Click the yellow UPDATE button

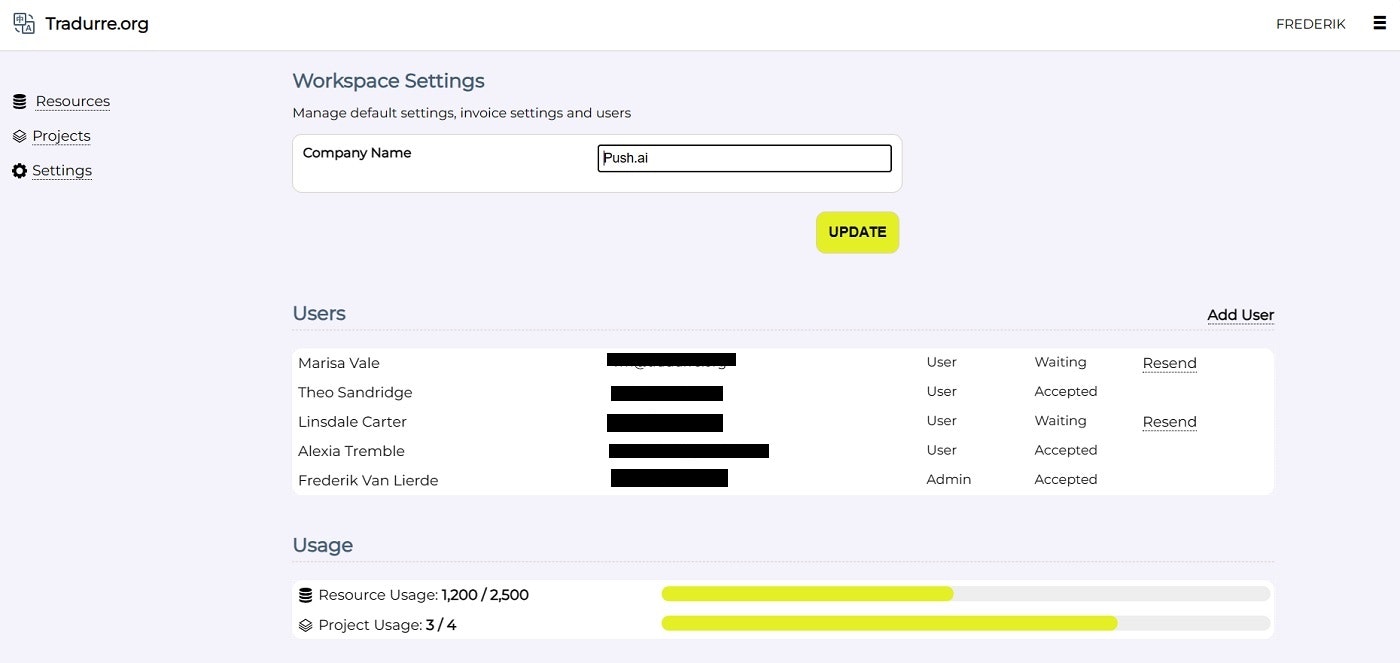tap(857, 232)
